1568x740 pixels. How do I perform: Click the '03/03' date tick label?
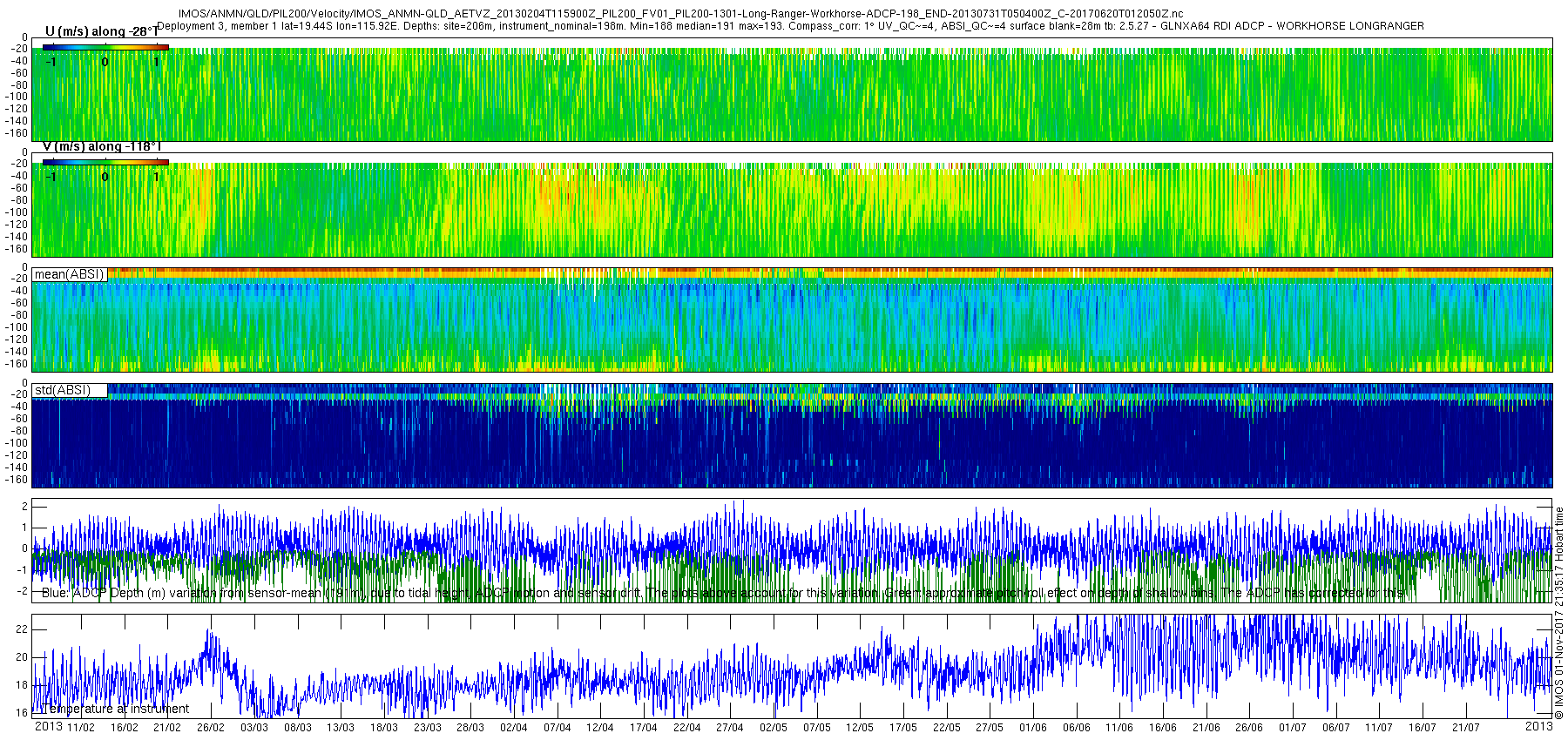pyautogui.click(x=254, y=728)
